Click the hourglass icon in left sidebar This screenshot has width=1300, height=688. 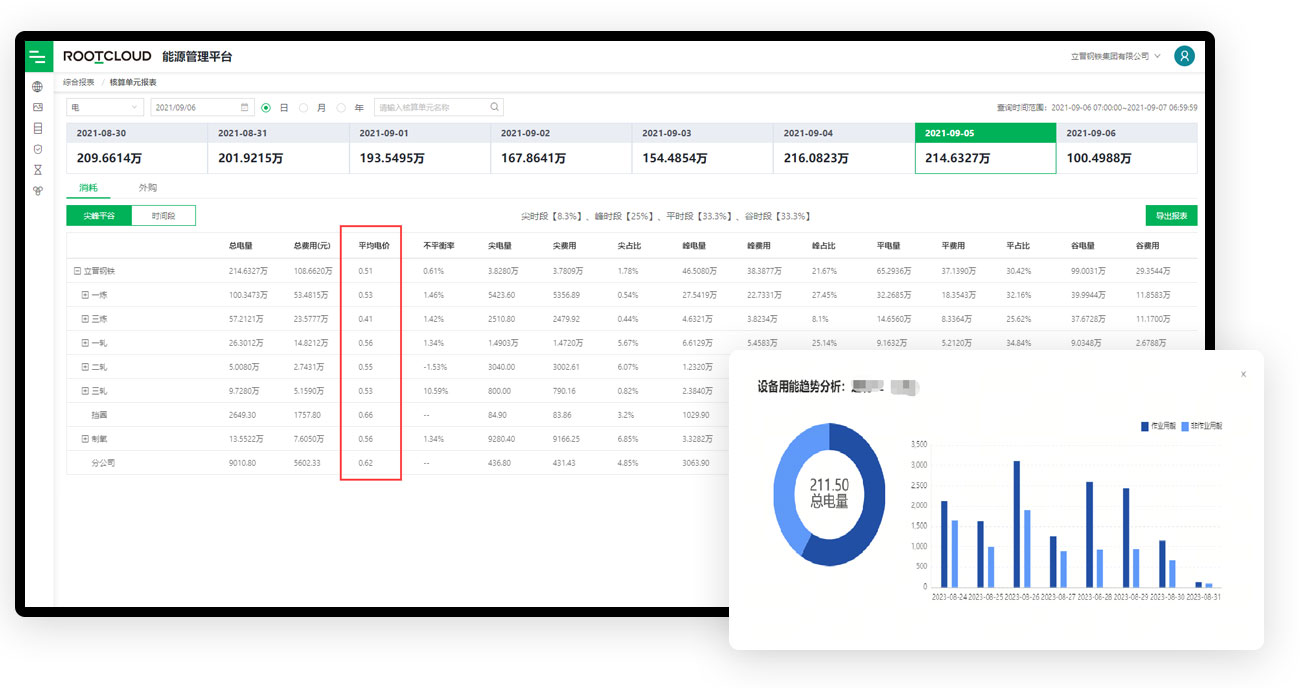(x=38, y=170)
